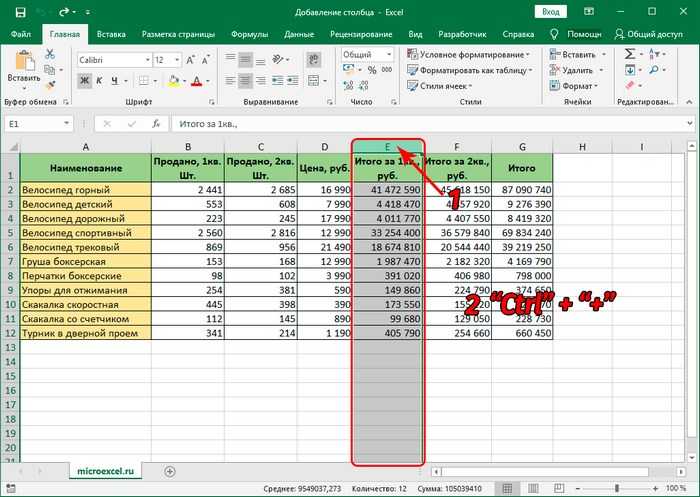The image size is (700, 497).
Task: Switch to the Вставка tab
Action: (x=111, y=34)
